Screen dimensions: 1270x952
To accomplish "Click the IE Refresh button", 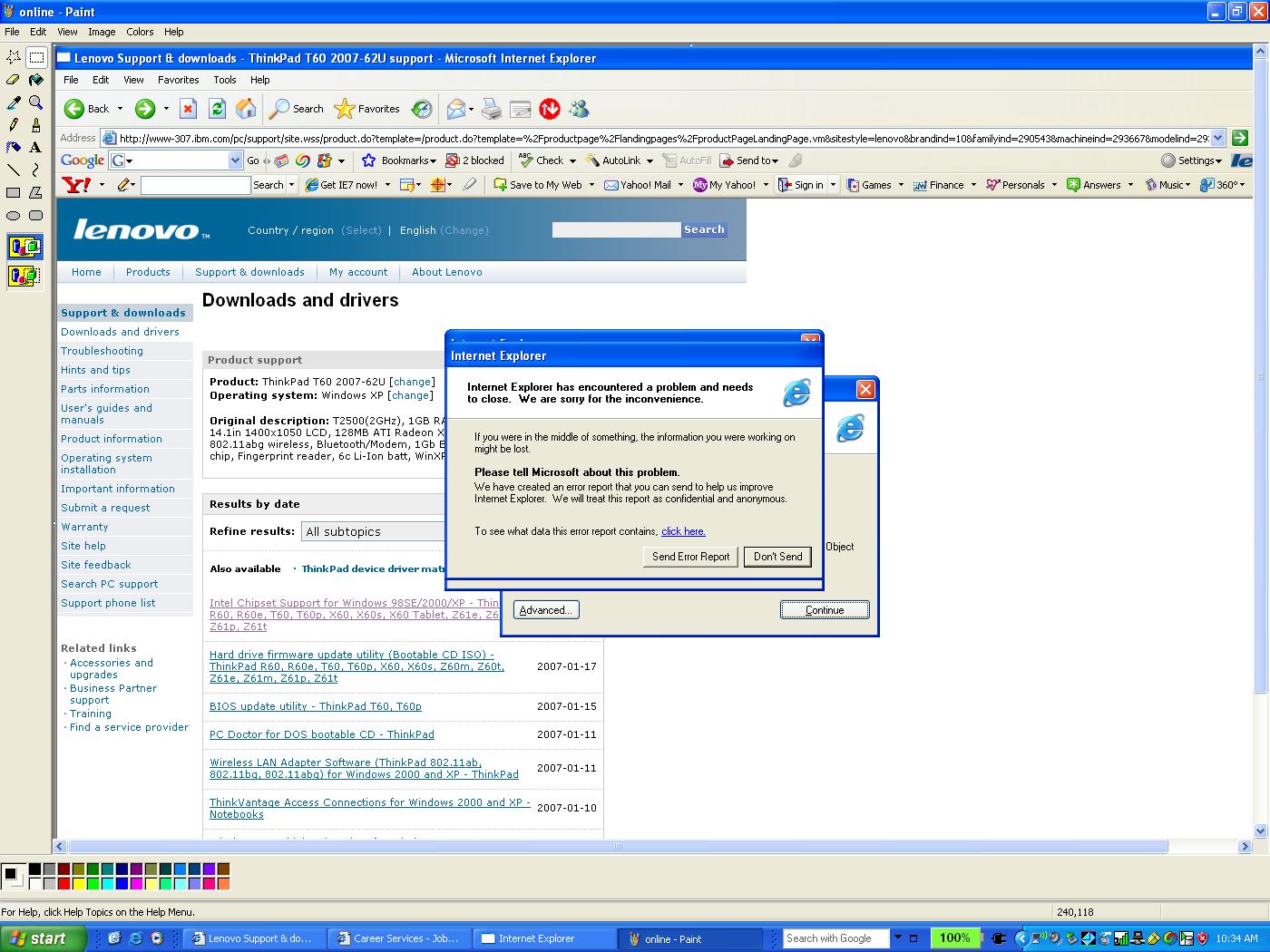I will (217, 109).
